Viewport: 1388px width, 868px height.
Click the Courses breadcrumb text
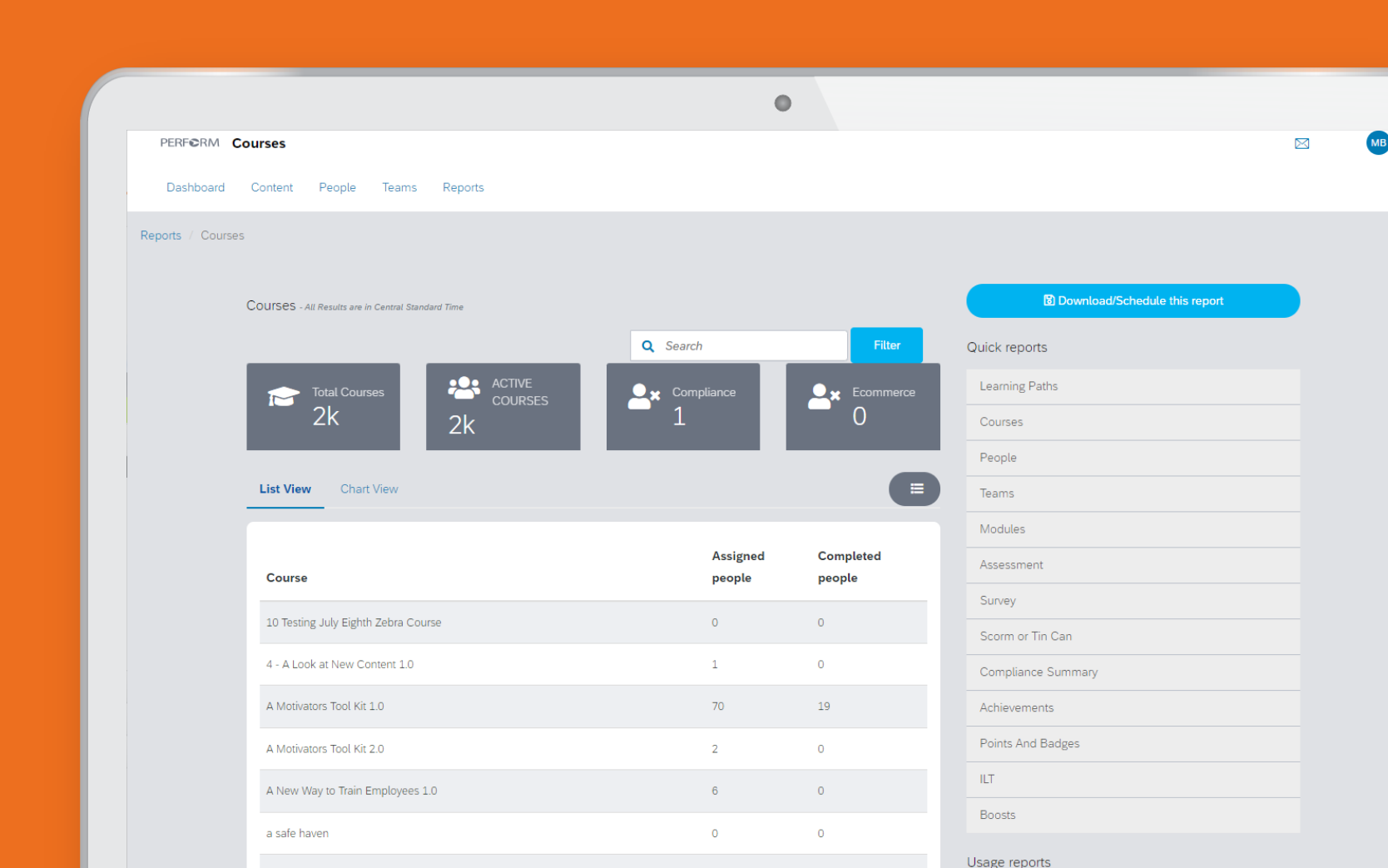[222, 236]
